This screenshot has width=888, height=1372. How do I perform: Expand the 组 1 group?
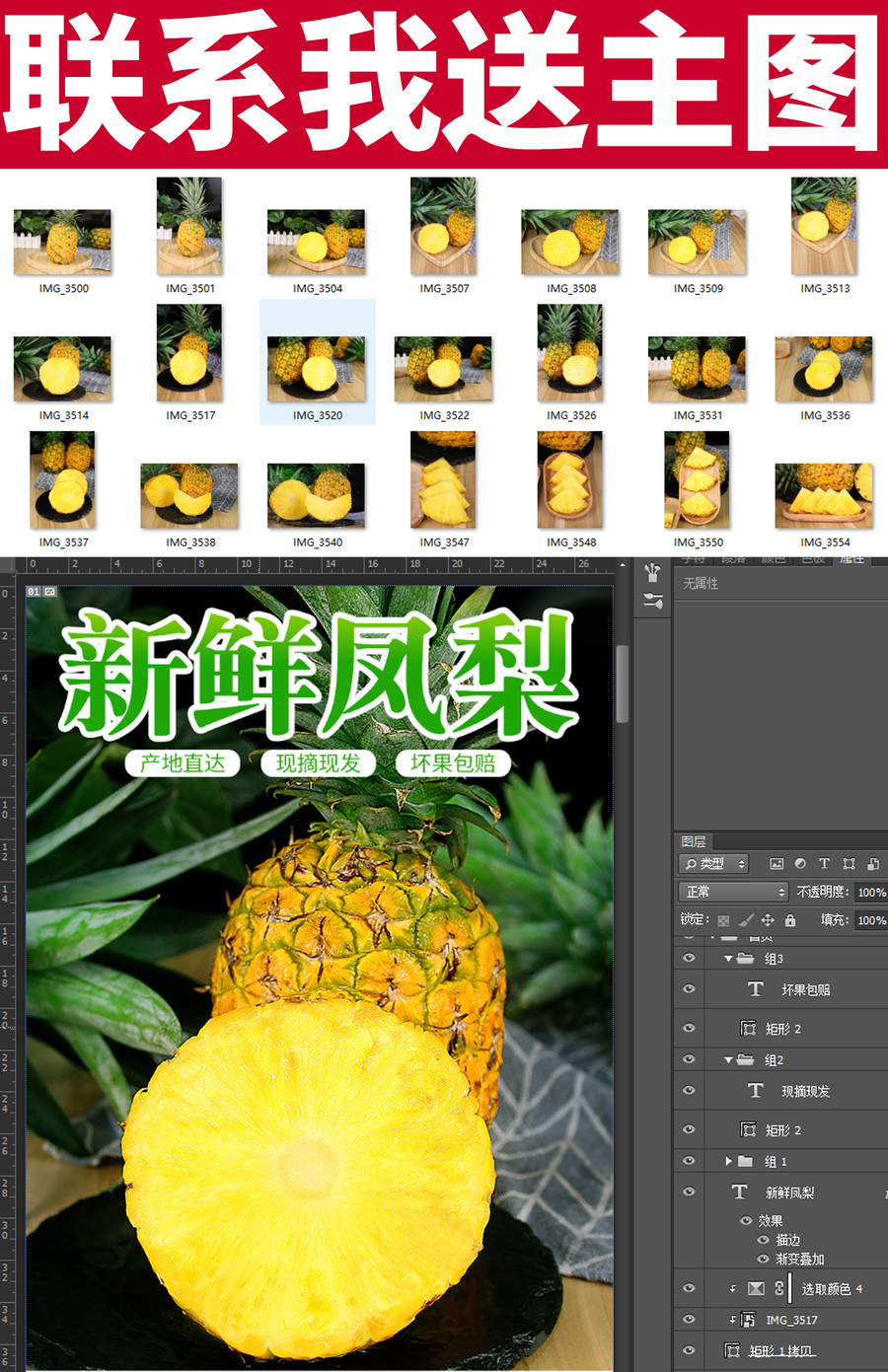tap(728, 1162)
